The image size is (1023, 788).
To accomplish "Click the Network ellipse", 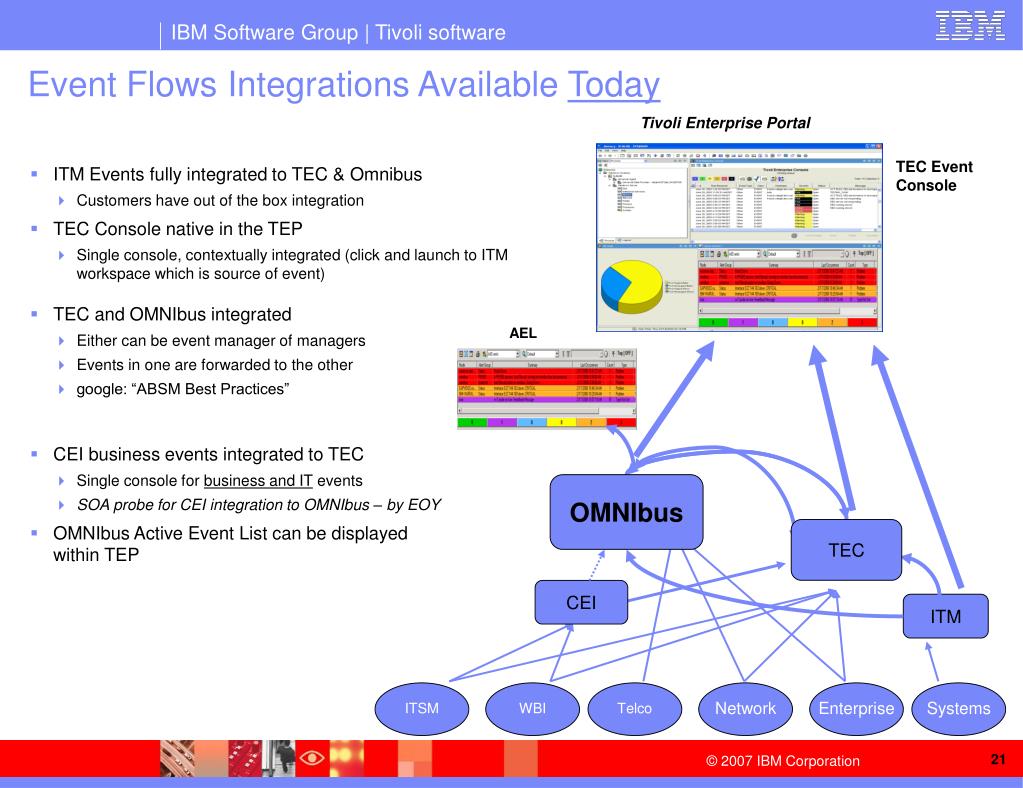I will coord(745,708).
